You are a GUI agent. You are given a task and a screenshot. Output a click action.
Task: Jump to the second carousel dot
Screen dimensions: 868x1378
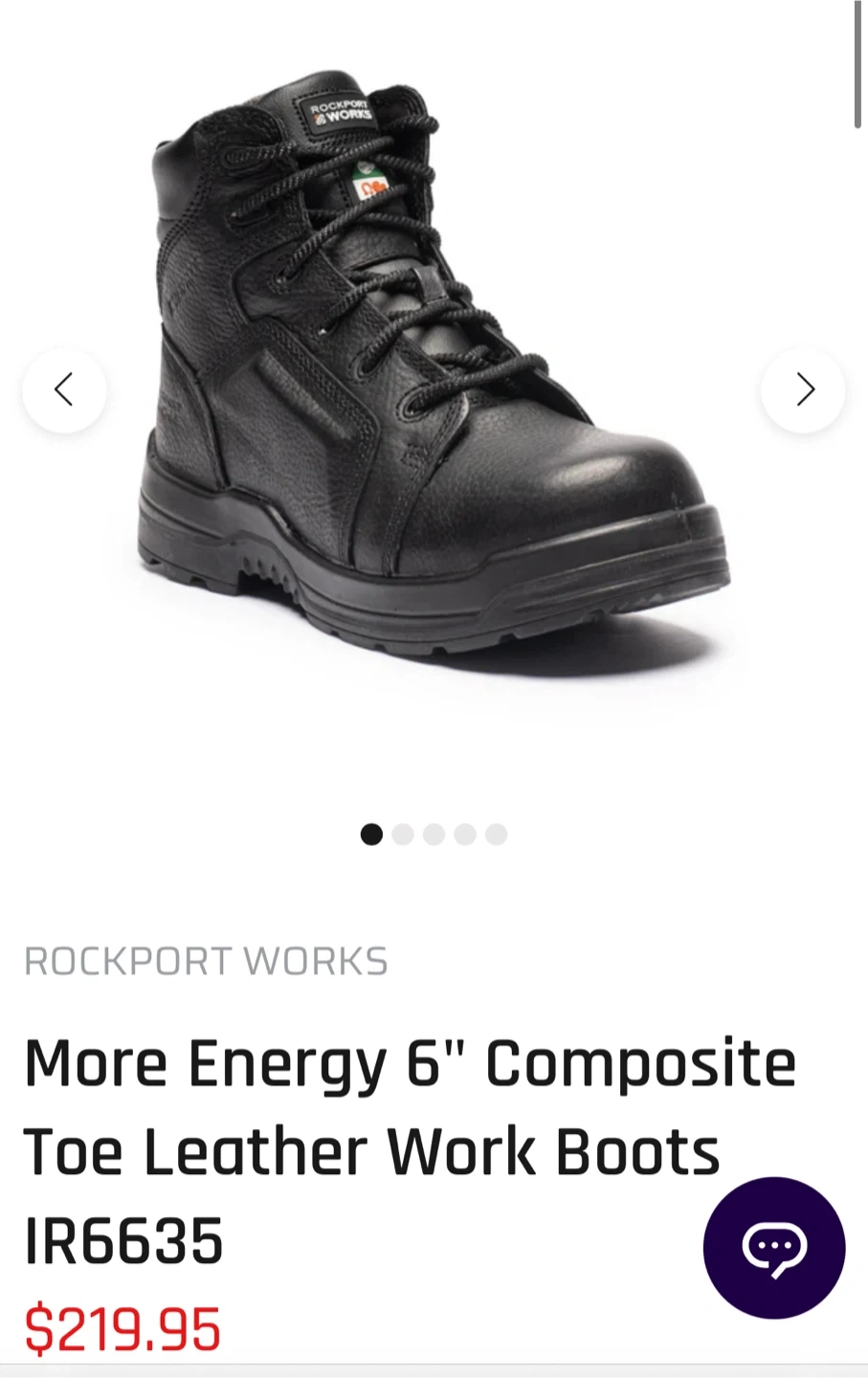(x=403, y=834)
